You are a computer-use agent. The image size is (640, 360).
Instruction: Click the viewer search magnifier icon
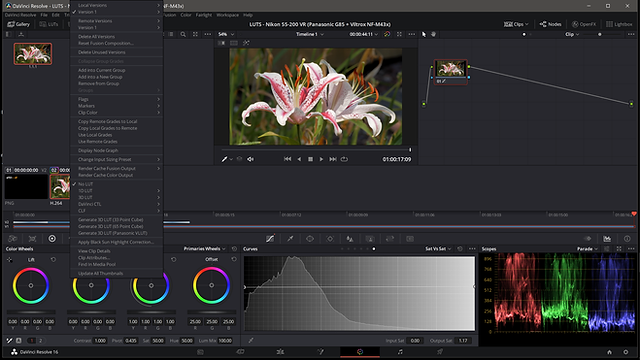183,34
